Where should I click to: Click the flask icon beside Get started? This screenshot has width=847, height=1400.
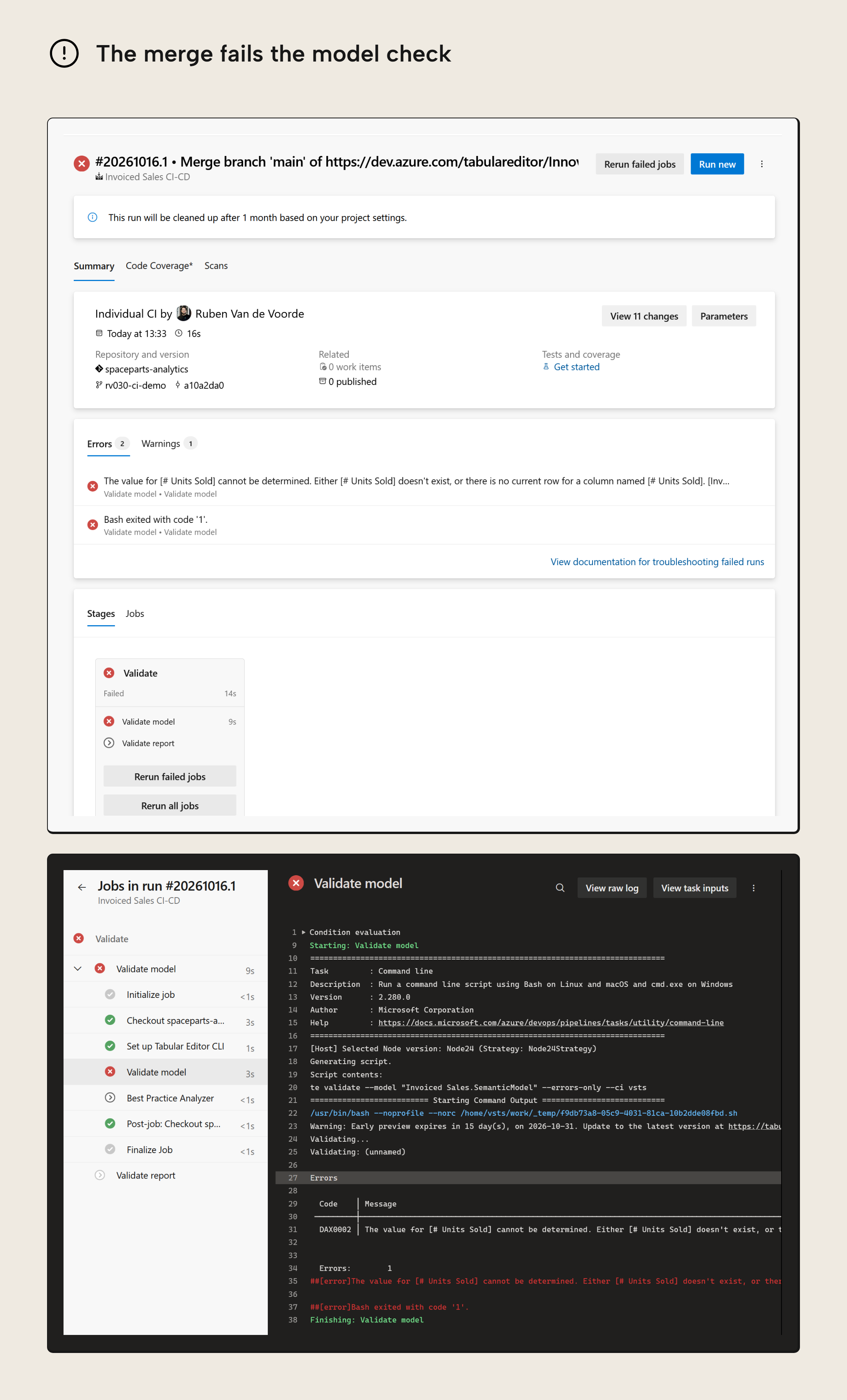click(546, 366)
